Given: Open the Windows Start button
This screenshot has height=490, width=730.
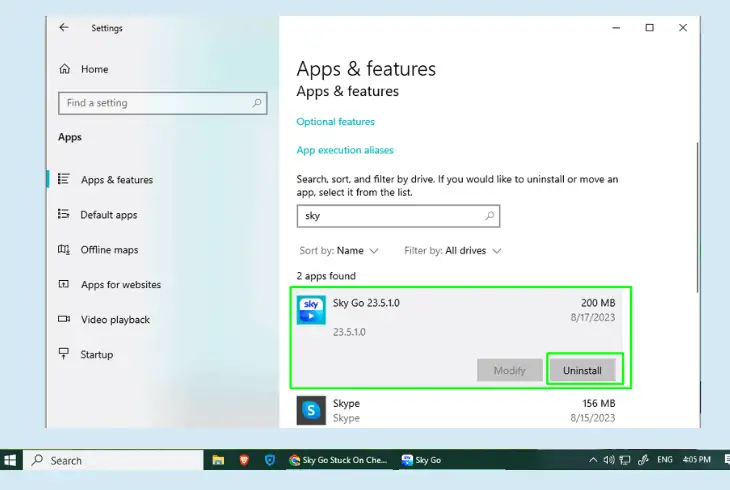Looking at the screenshot, I should coord(10,460).
